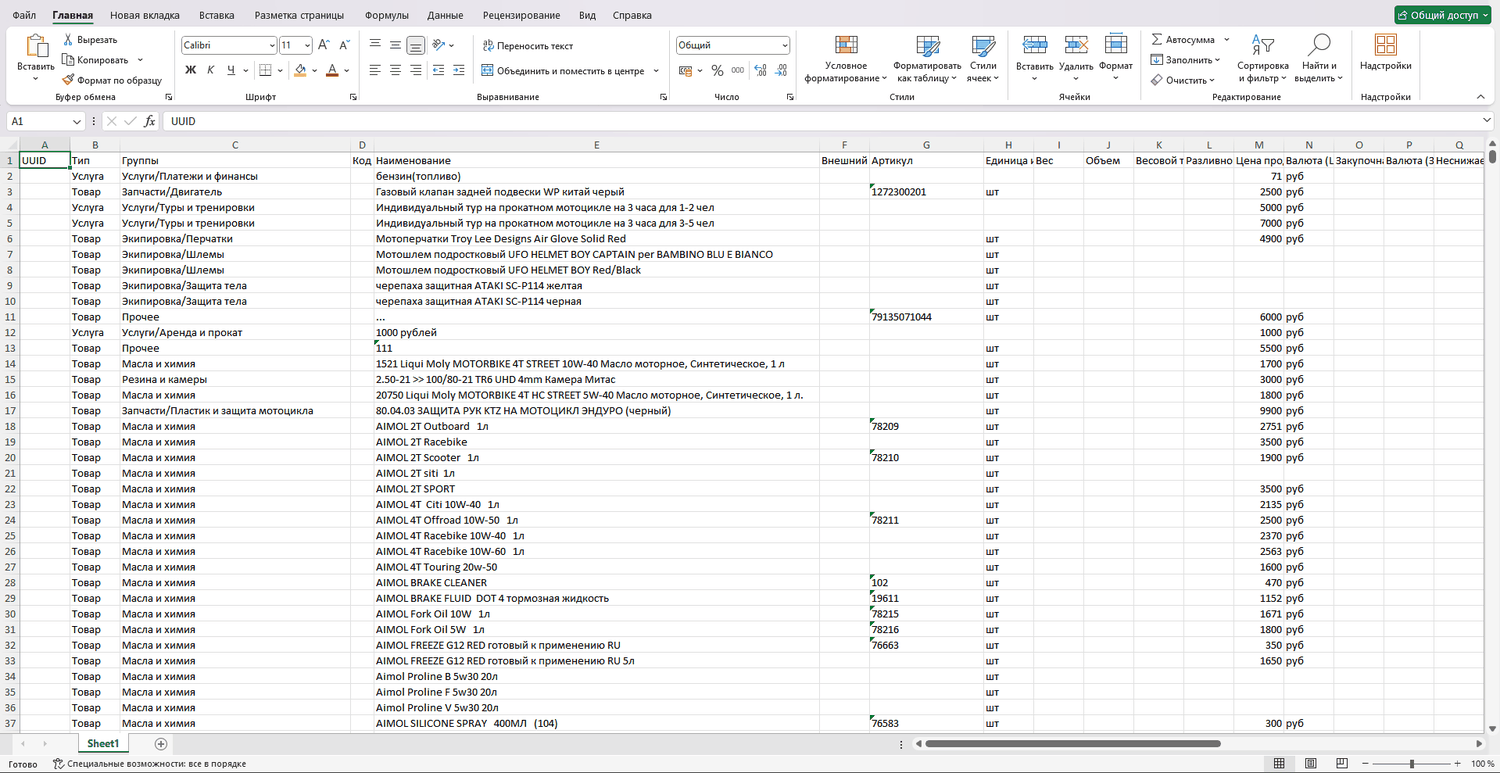Viewport: 1500px width, 773px height.
Task: Apply the red font color A
Action: 332,70
